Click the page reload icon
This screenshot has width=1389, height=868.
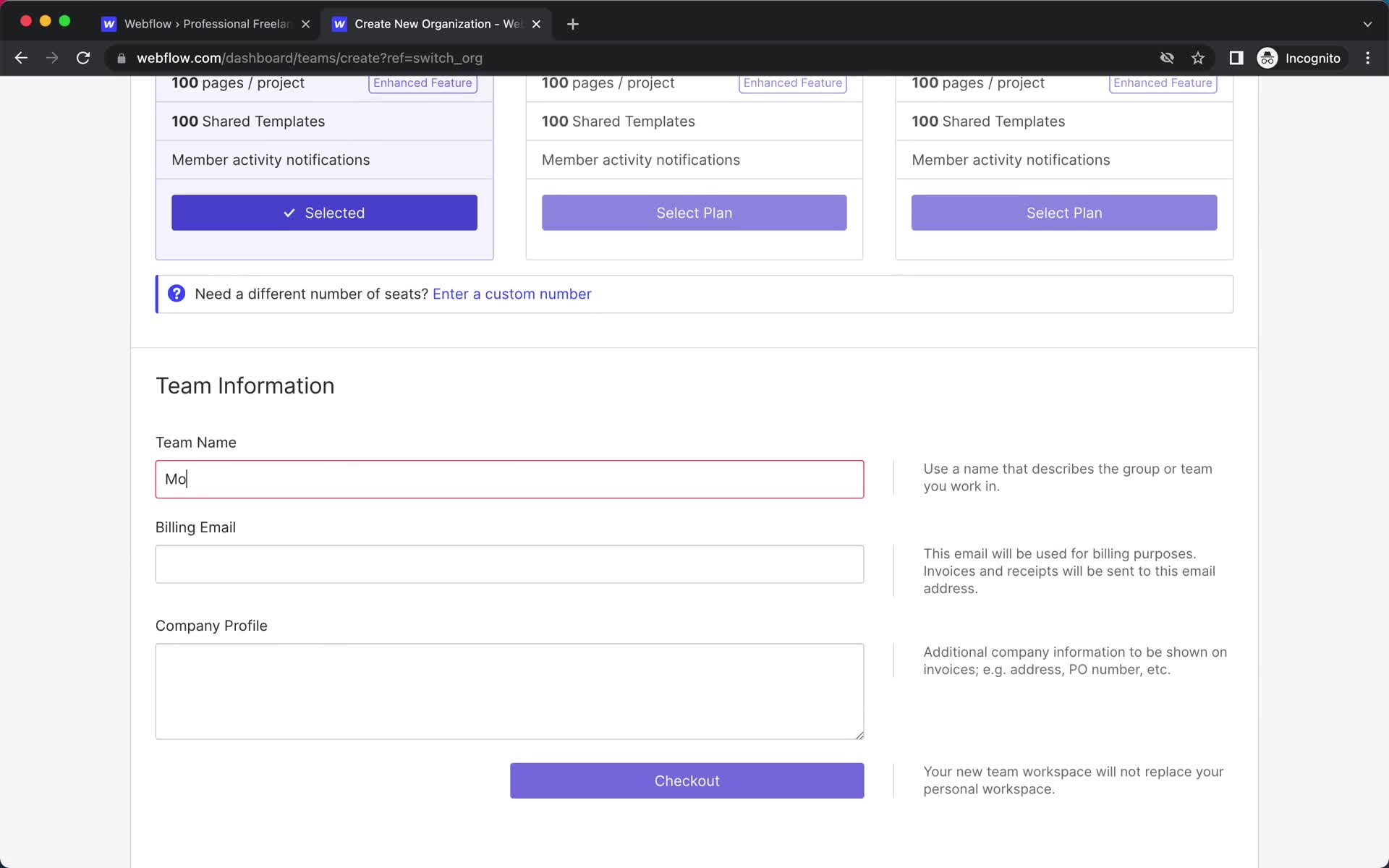click(x=85, y=57)
